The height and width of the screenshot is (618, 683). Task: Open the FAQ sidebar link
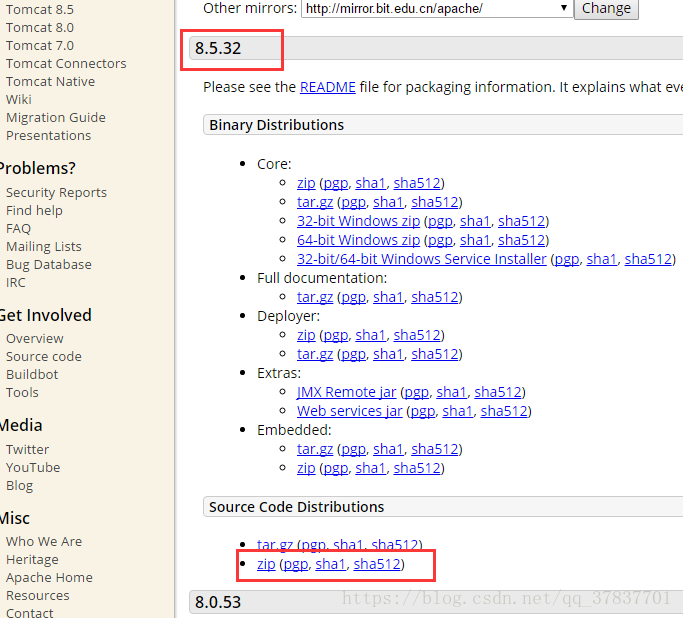(x=18, y=229)
